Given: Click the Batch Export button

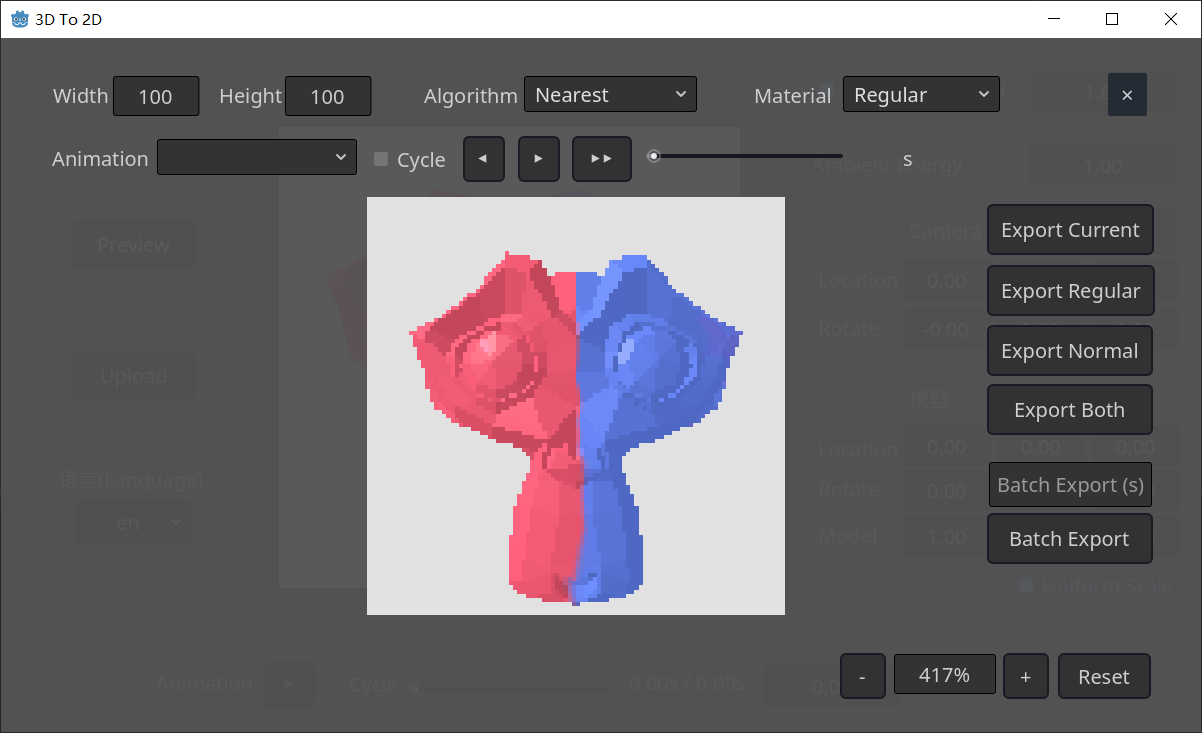Looking at the screenshot, I should pos(1070,539).
